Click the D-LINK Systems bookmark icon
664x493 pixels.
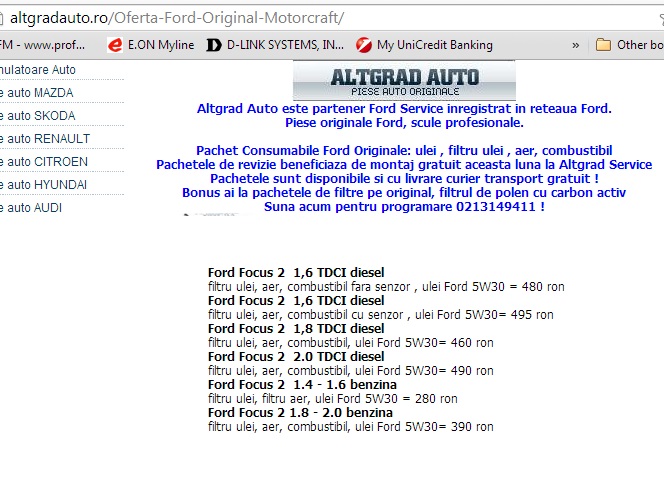click(x=213, y=45)
